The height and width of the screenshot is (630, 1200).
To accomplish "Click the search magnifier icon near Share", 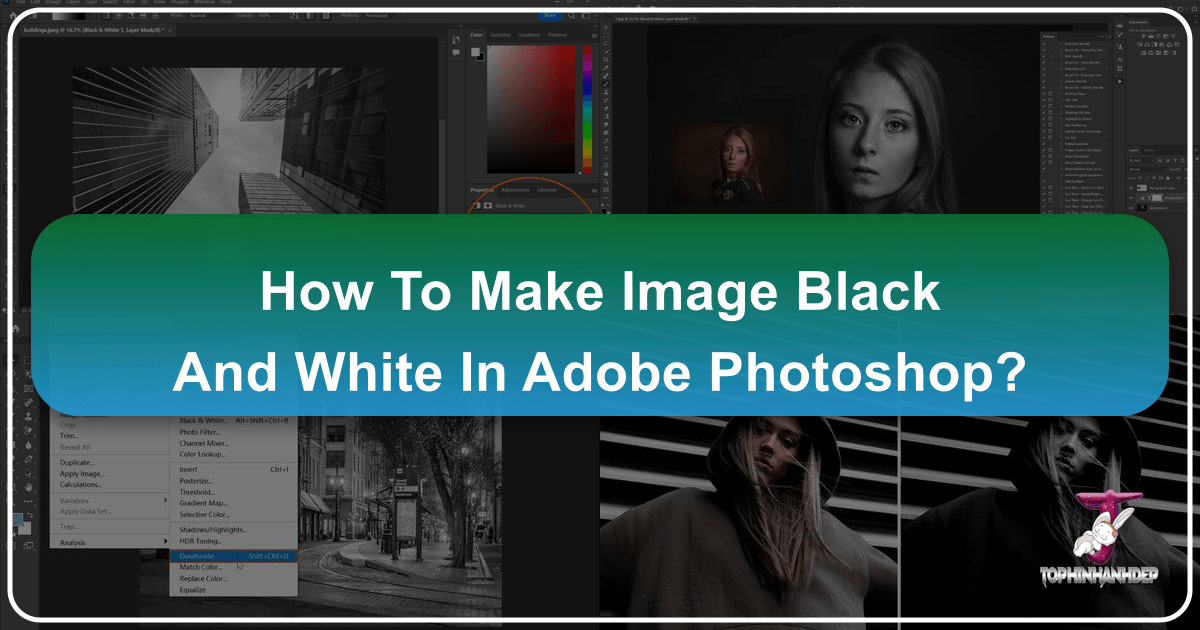I will 571,16.
